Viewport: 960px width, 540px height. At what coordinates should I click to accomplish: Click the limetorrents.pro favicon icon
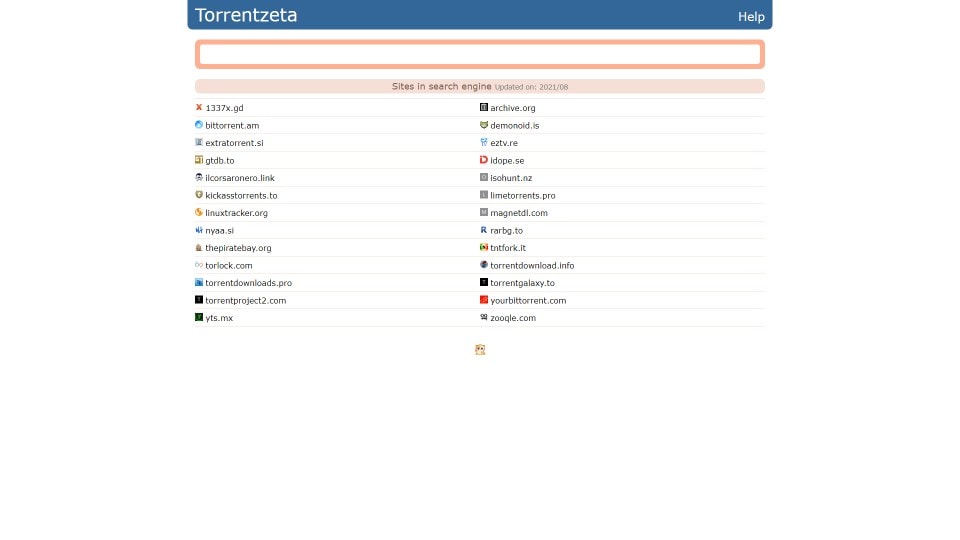coord(484,195)
